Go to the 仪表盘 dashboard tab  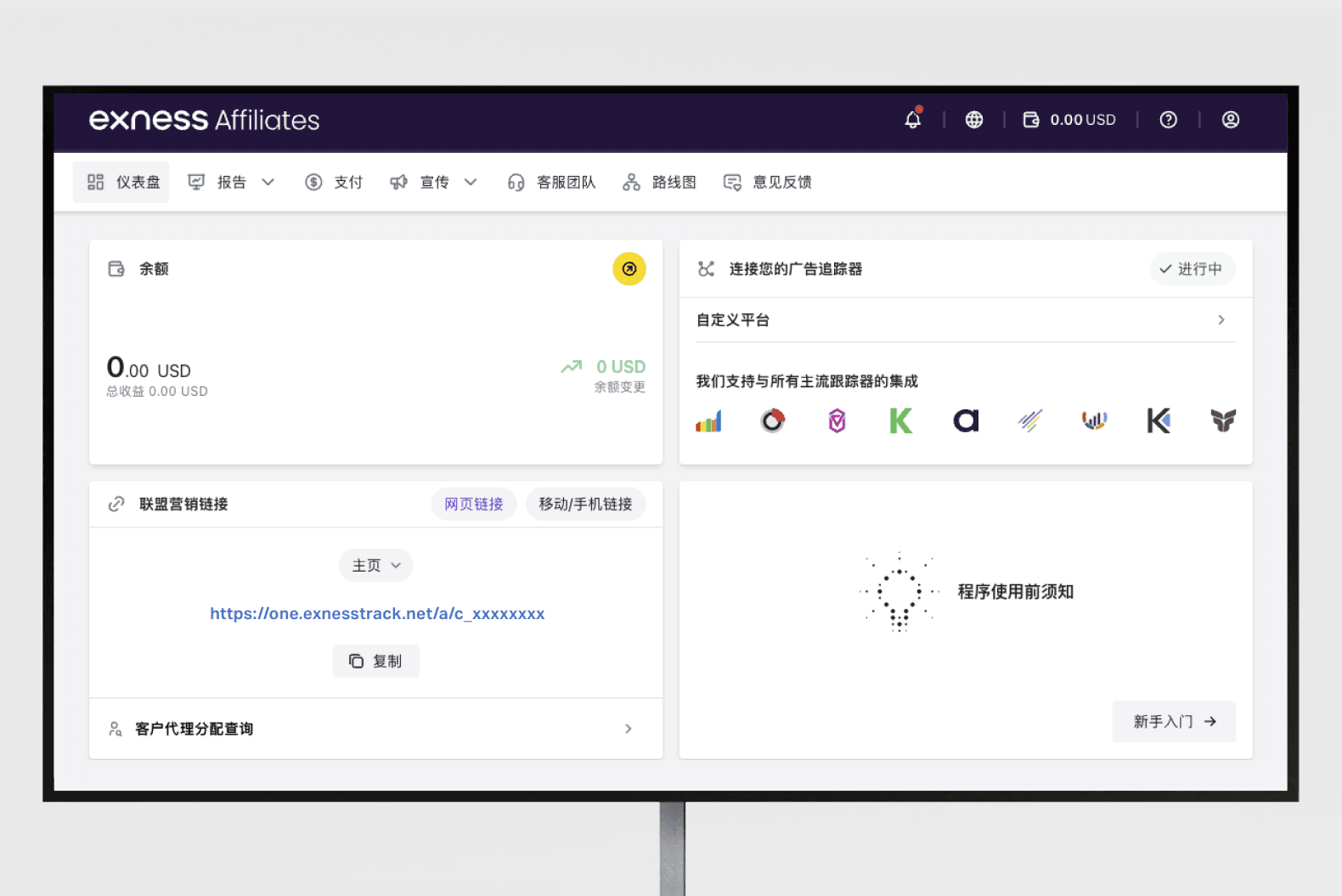[x=122, y=183]
